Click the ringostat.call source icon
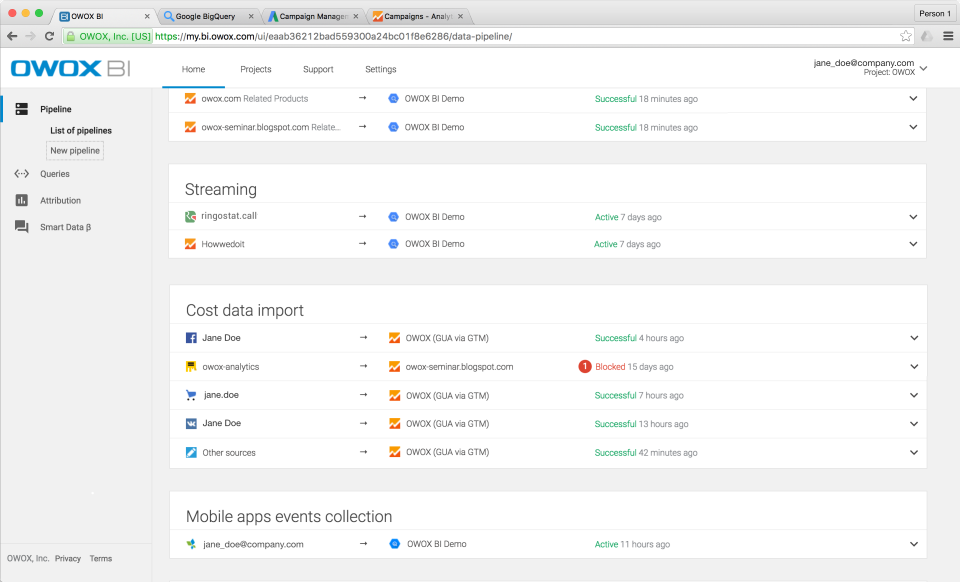Viewport: 960px width, 582px height. coord(190,216)
